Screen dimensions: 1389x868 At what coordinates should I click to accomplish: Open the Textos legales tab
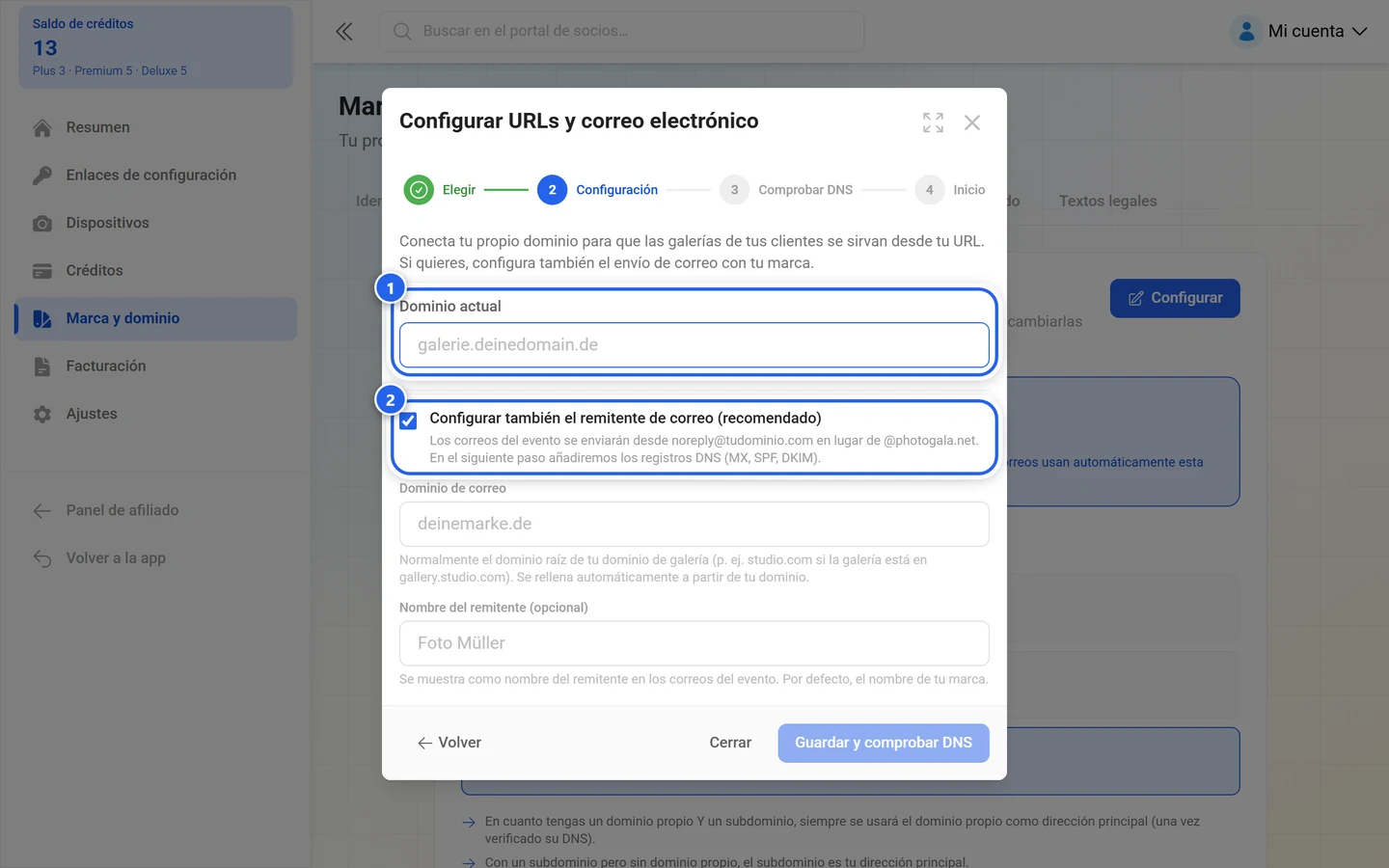[x=1107, y=201]
